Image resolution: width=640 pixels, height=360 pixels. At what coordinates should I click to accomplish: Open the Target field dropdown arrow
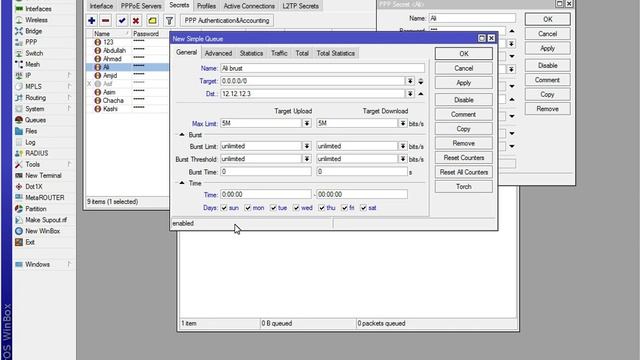pyautogui.click(x=410, y=81)
